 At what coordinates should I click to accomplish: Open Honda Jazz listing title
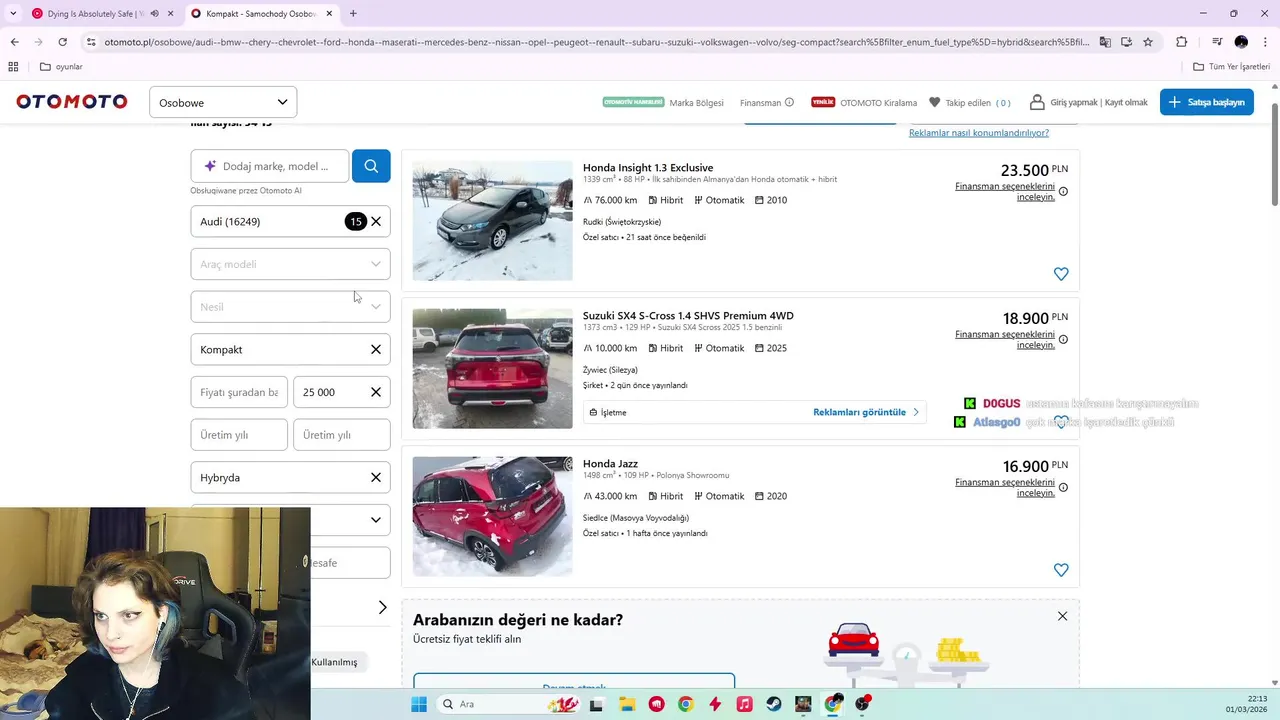click(x=610, y=464)
